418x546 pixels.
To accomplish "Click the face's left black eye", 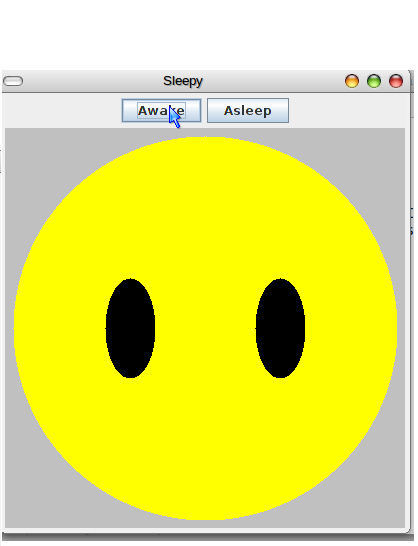I will [130, 328].
